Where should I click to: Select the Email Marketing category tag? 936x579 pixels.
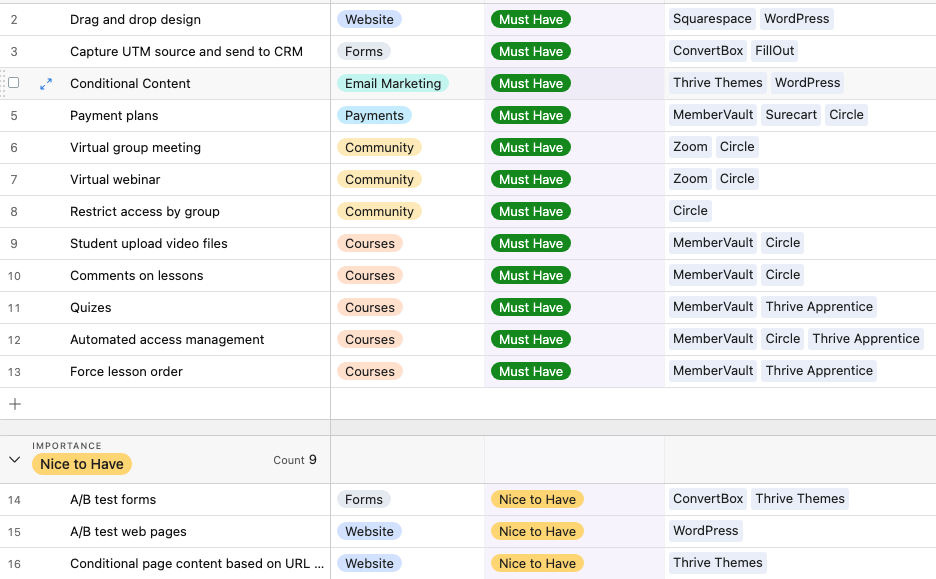393,83
